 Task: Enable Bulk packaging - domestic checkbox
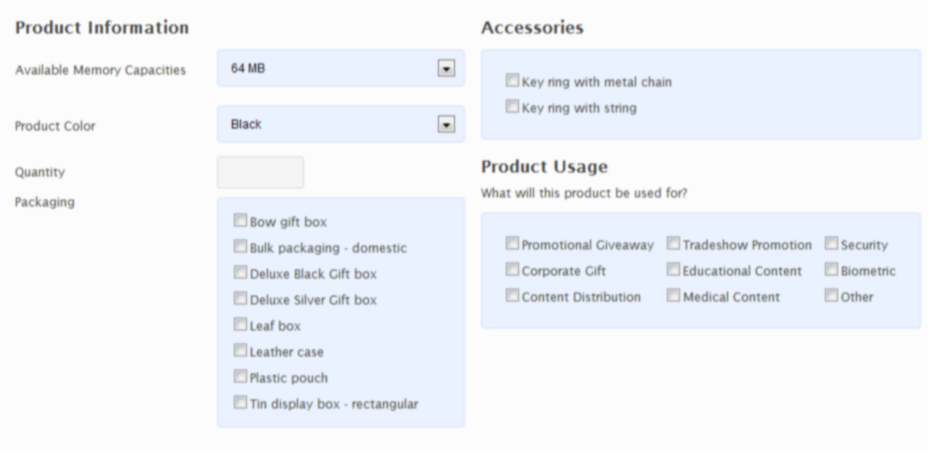pyautogui.click(x=240, y=247)
